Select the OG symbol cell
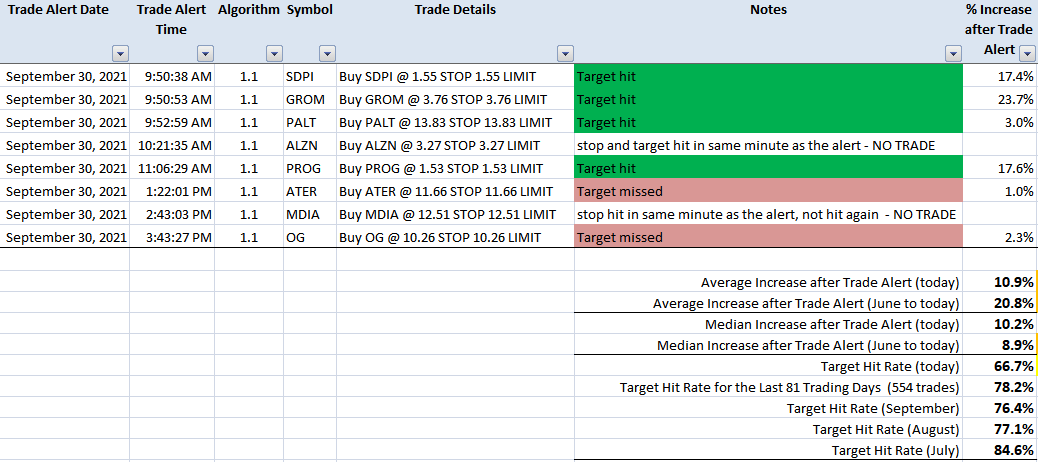 point(310,237)
